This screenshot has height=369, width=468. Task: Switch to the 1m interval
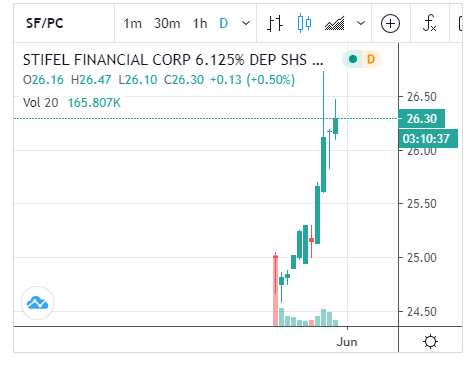click(132, 24)
